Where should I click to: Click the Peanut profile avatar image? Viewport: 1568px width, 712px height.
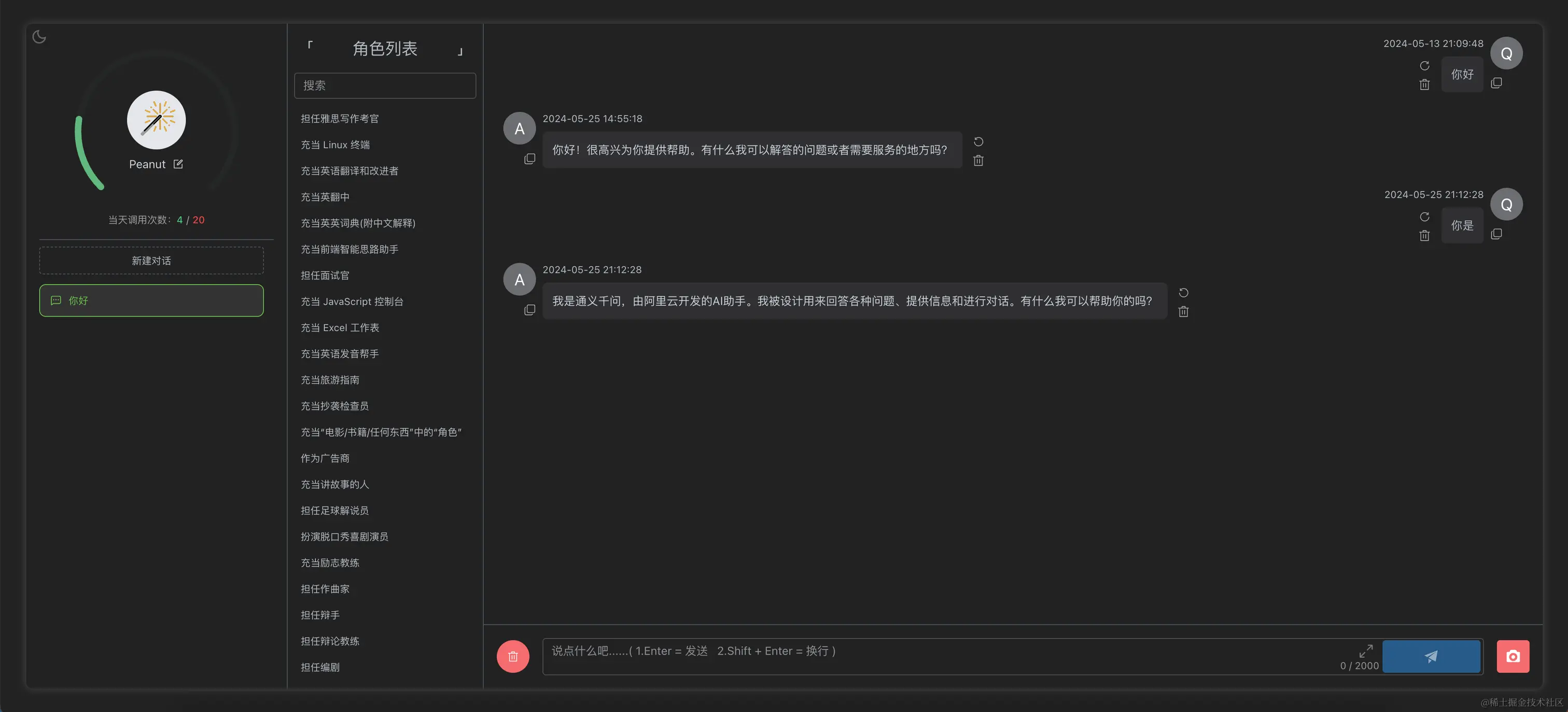[x=157, y=120]
